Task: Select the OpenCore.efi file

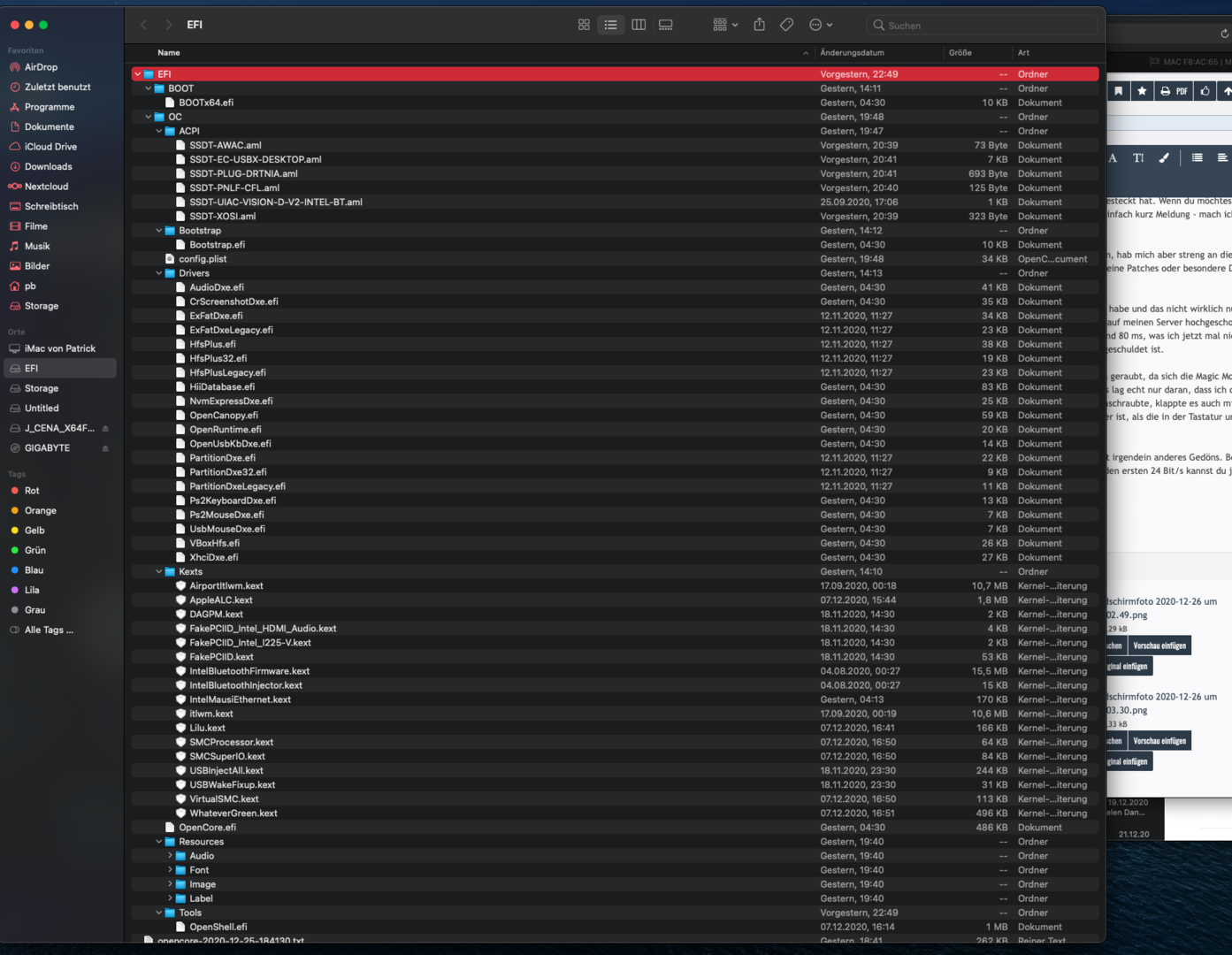Action: point(616,828)
